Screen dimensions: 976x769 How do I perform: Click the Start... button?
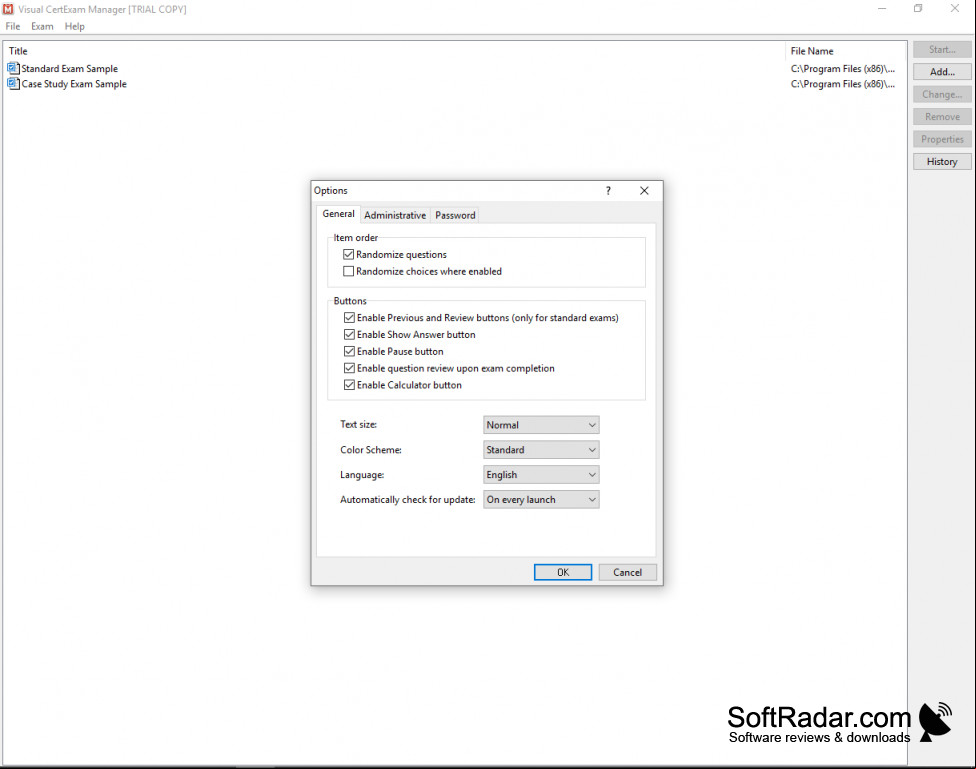(942, 49)
